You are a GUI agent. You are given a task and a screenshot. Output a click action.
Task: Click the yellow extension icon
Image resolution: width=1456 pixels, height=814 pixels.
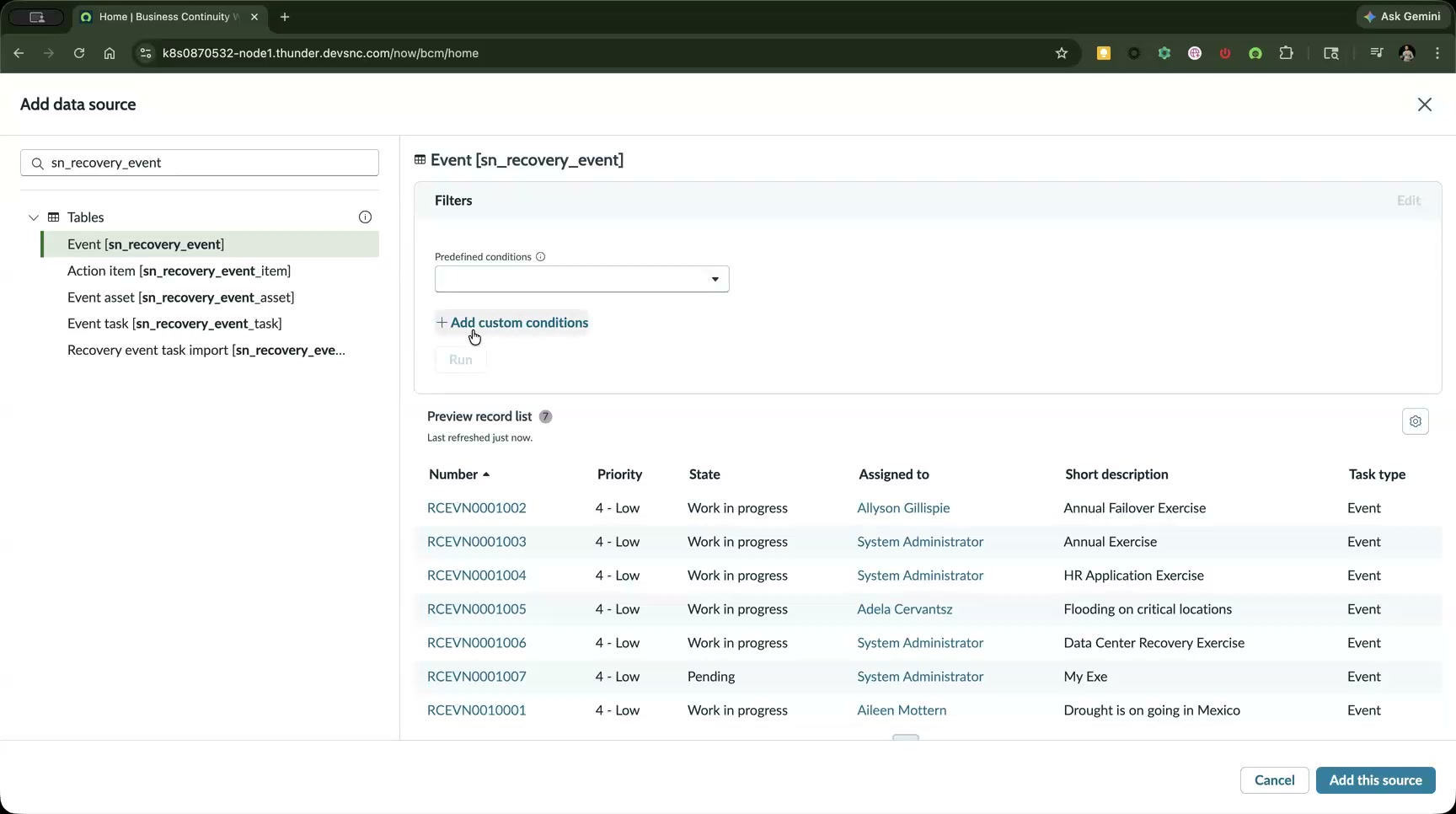[x=1103, y=53]
